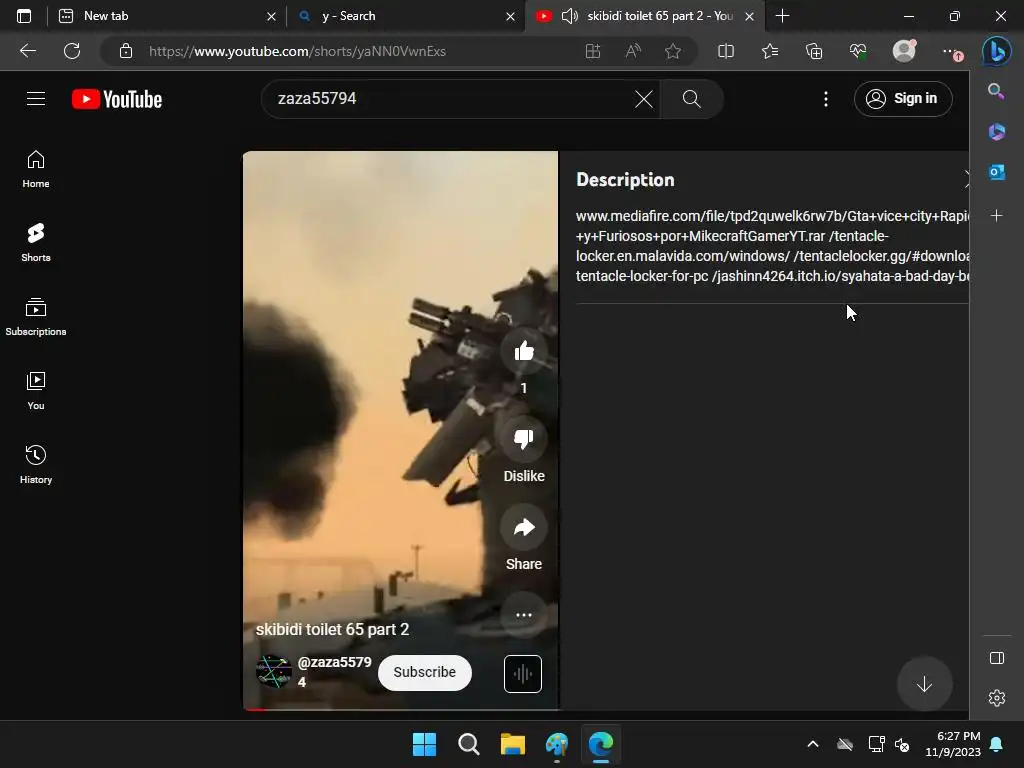Open a new browser tab
The width and height of the screenshot is (1024, 768).
[782, 16]
